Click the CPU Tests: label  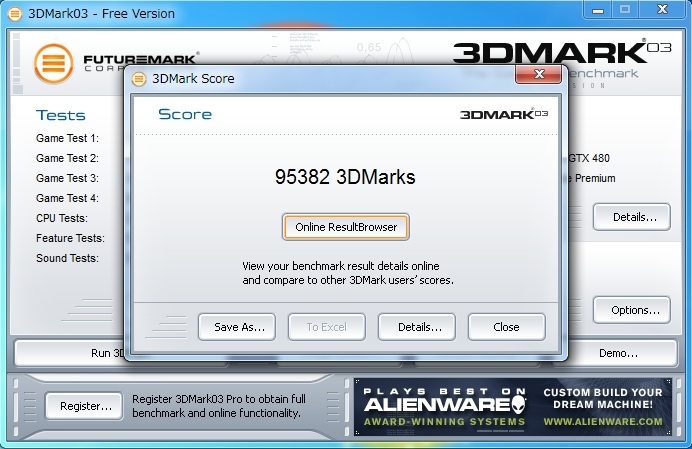tap(62, 218)
